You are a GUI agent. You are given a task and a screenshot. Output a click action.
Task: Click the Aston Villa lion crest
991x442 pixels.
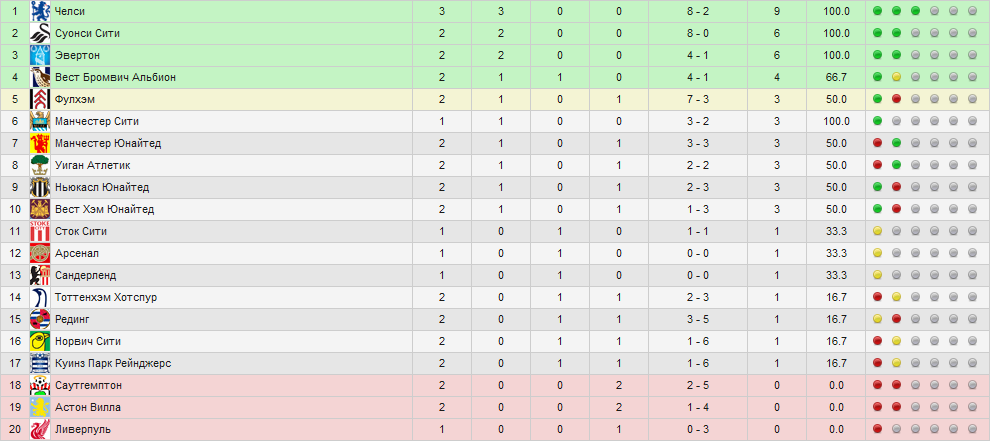pos(40,407)
